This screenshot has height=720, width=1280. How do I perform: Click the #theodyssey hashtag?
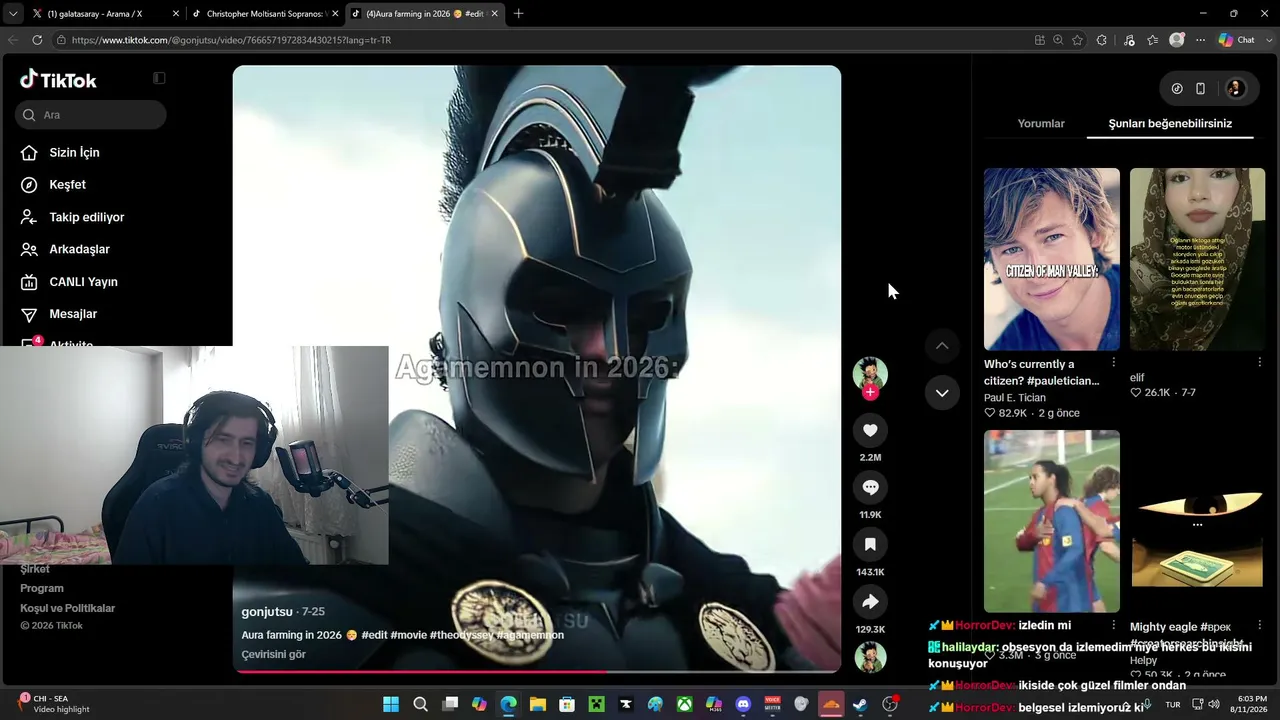(x=461, y=635)
